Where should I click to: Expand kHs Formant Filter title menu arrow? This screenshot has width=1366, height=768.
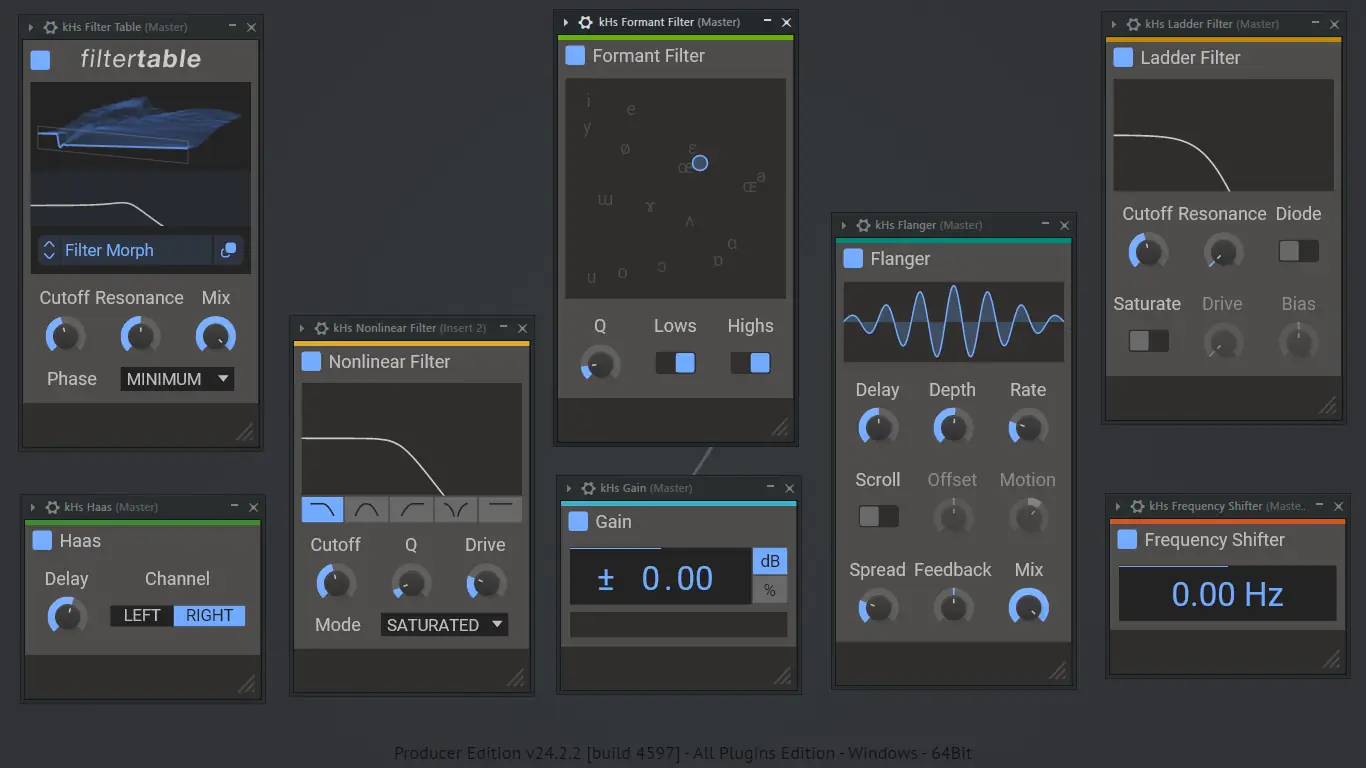[x=566, y=22]
